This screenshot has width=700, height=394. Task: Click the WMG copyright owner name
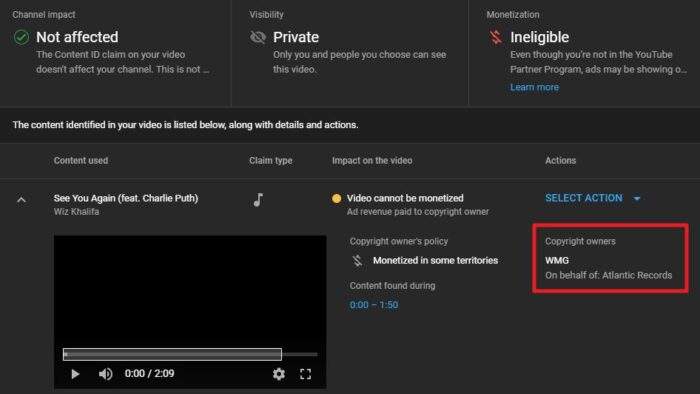pyautogui.click(x=557, y=261)
